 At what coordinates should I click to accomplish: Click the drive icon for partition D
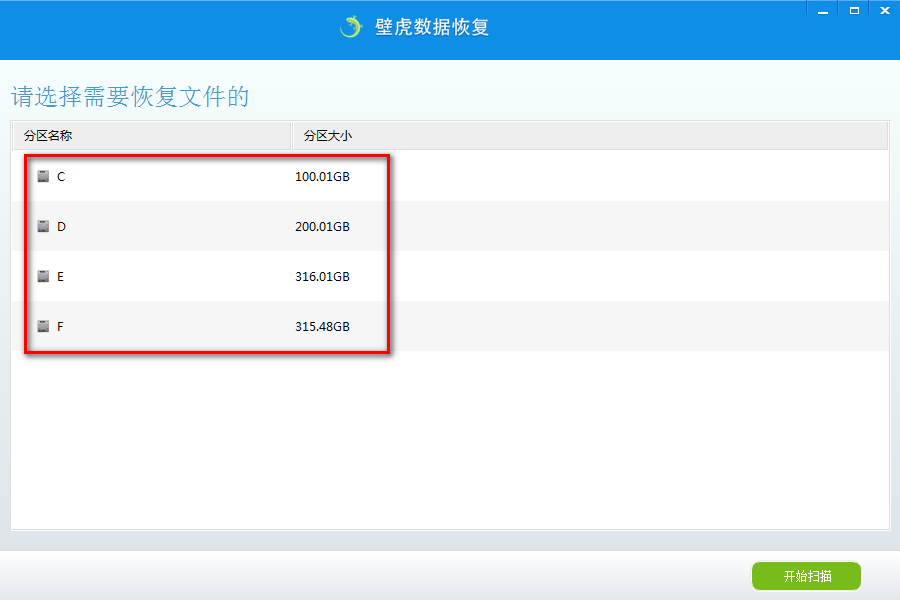point(43,226)
